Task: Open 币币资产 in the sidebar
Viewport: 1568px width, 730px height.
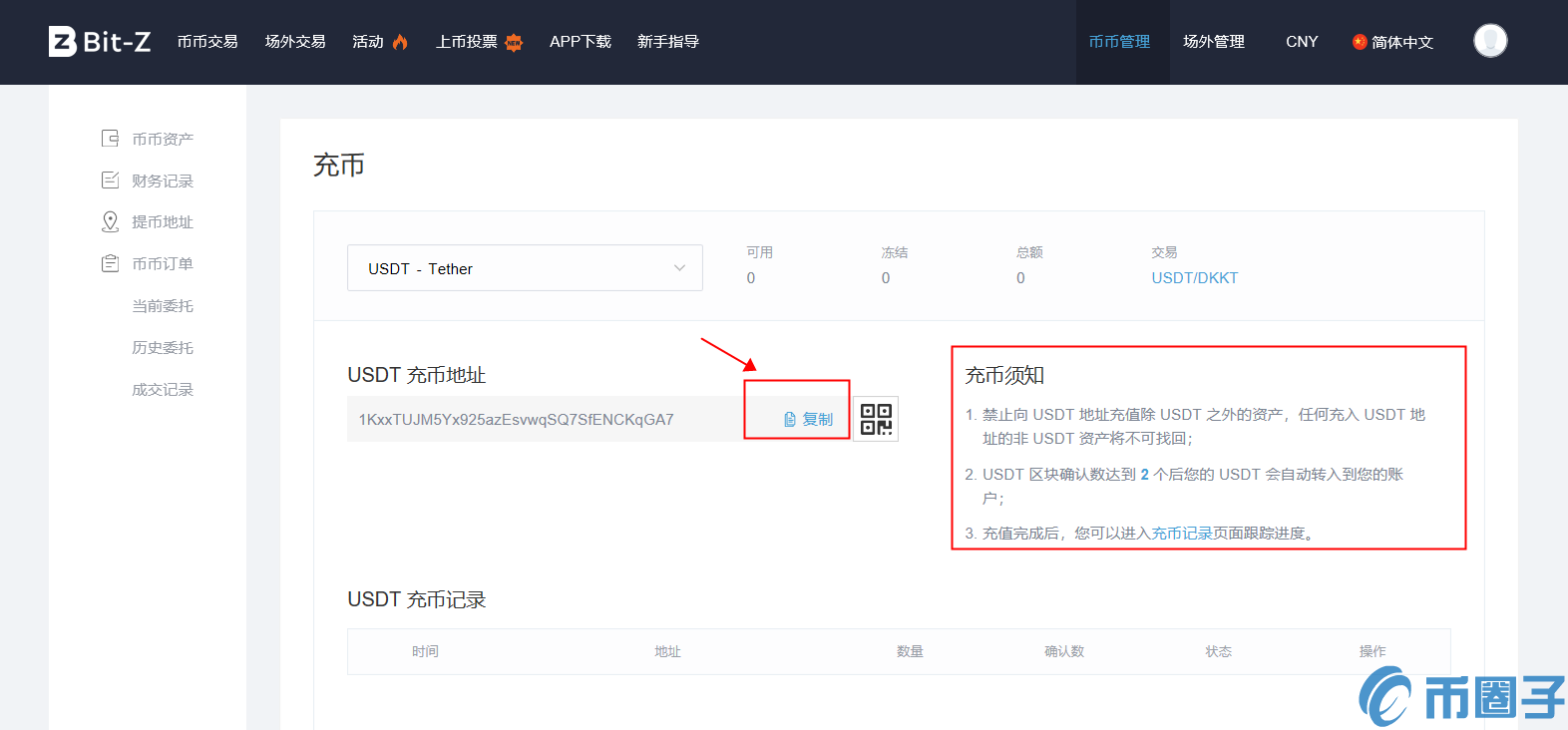Action: [x=163, y=139]
